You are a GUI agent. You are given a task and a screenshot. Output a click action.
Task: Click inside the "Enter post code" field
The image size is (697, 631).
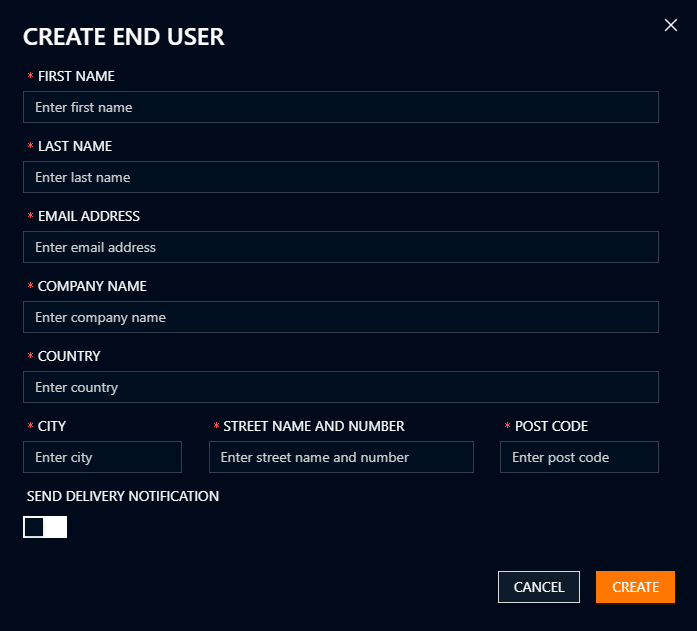click(x=579, y=457)
